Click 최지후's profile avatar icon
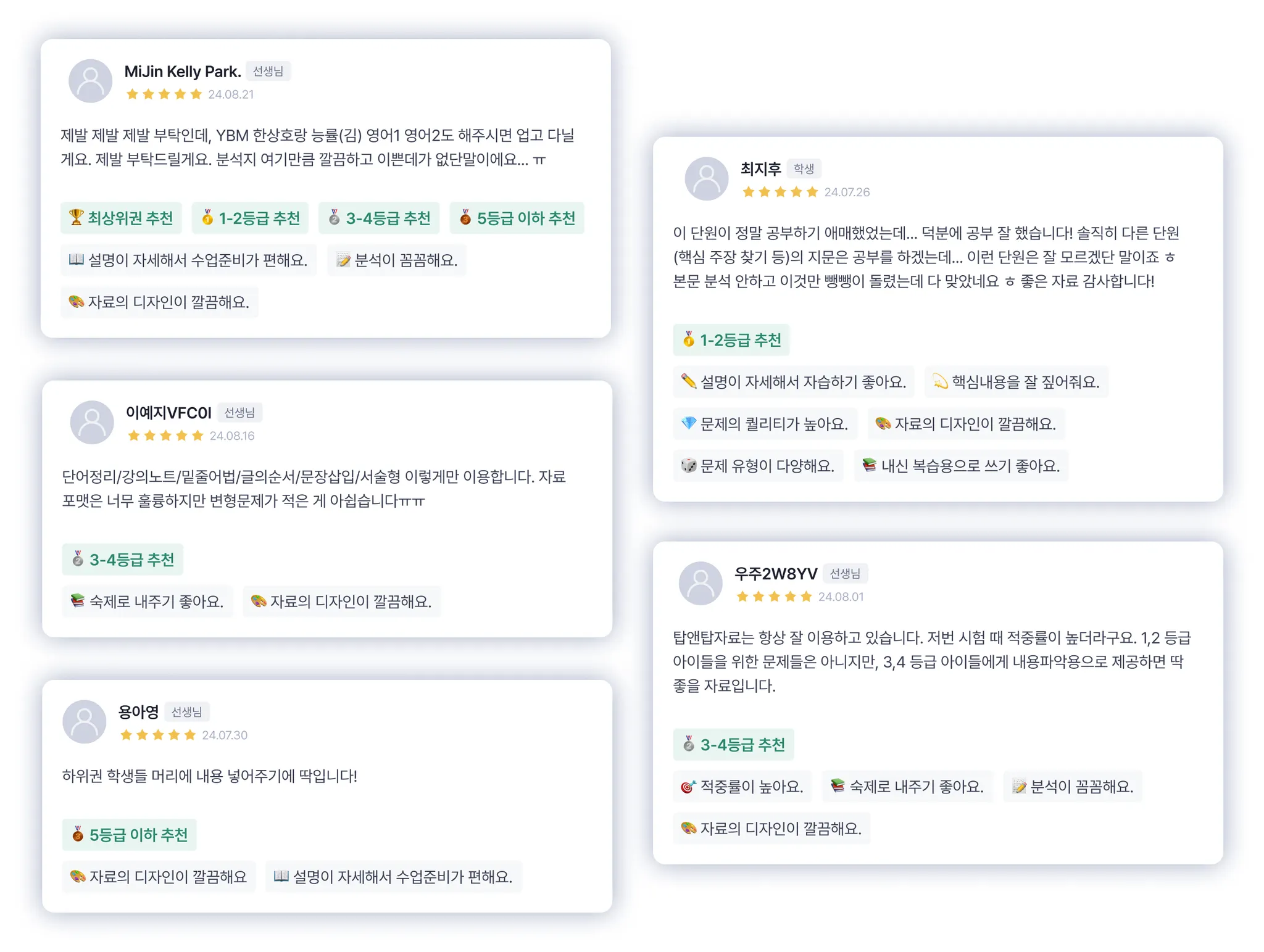Screen dimensions: 1264x952 (707, 178)
